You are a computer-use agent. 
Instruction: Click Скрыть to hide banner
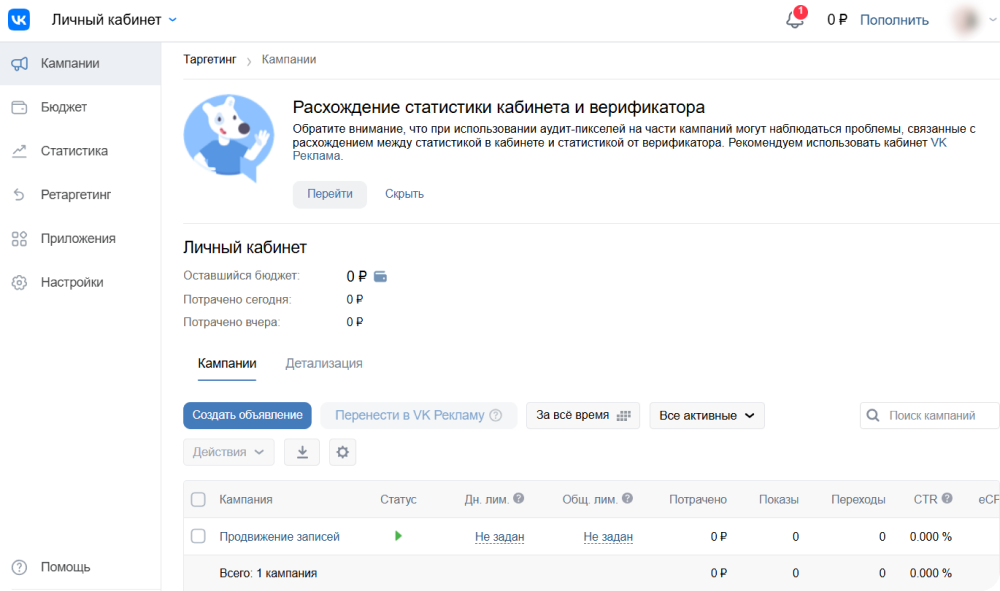404,194
